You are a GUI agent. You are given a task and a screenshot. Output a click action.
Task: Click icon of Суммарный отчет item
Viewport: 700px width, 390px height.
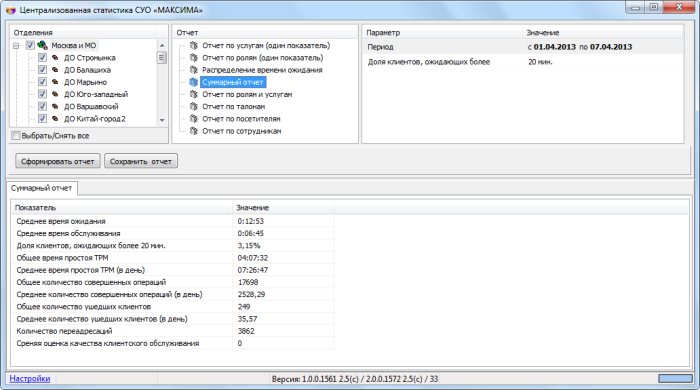[x=193, y=82]
